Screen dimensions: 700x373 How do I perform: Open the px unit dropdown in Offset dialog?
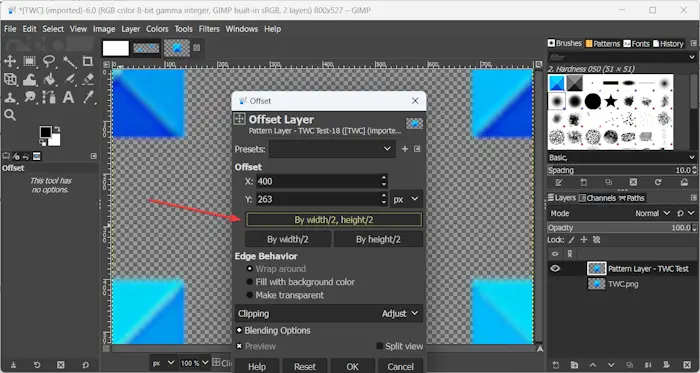(x=406, y=199)
